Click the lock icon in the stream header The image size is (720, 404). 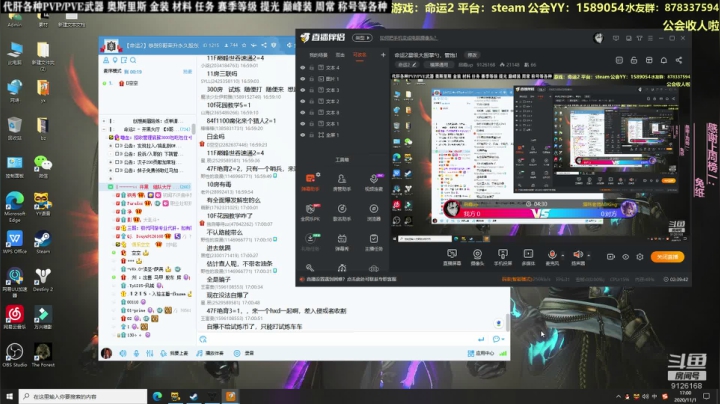[634, 60]
